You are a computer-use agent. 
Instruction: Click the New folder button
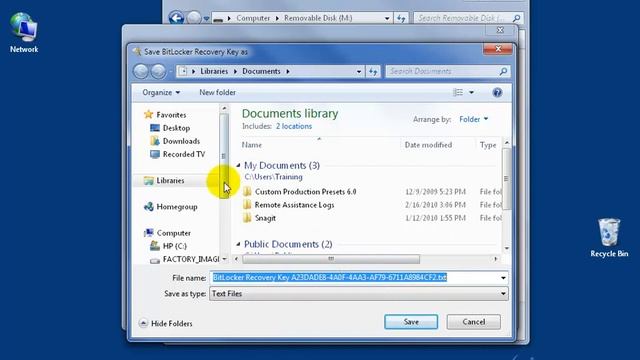pos(217,93)
